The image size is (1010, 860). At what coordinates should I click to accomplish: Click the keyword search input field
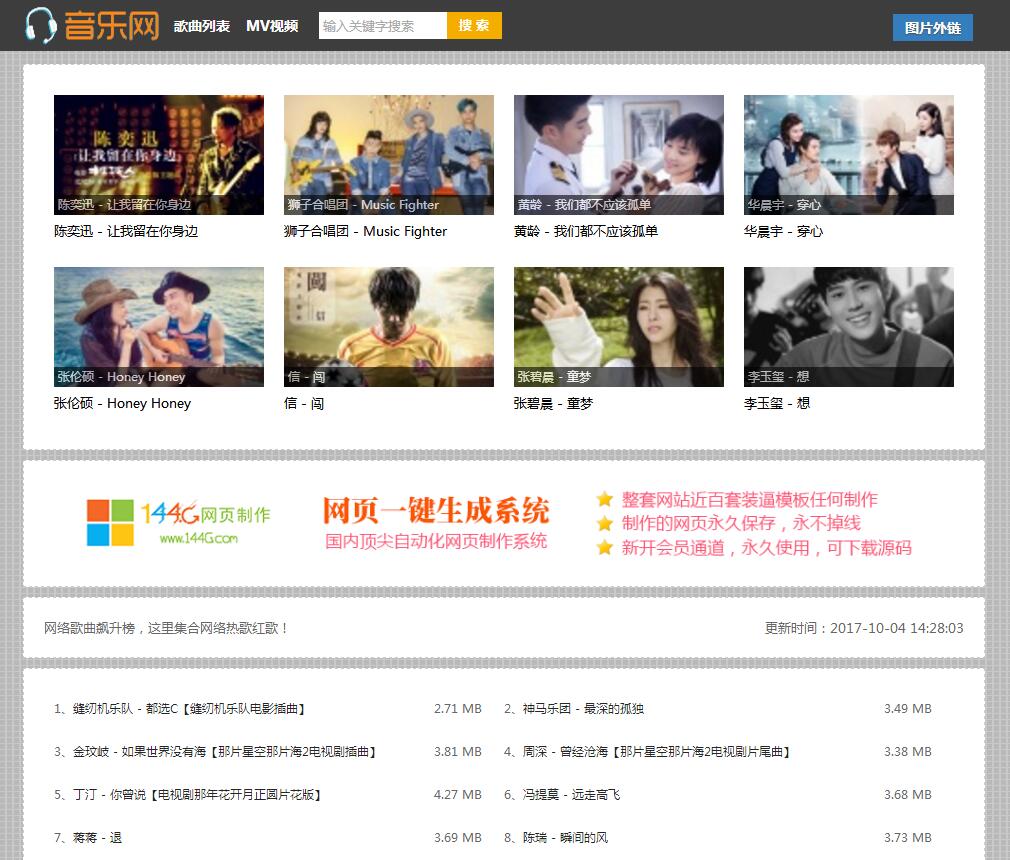(x=382, y=26)
